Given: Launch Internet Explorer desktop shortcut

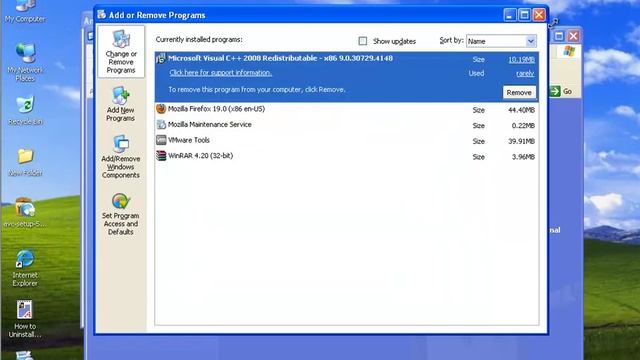Looking at the screenshot, I should tap(25, 268).
